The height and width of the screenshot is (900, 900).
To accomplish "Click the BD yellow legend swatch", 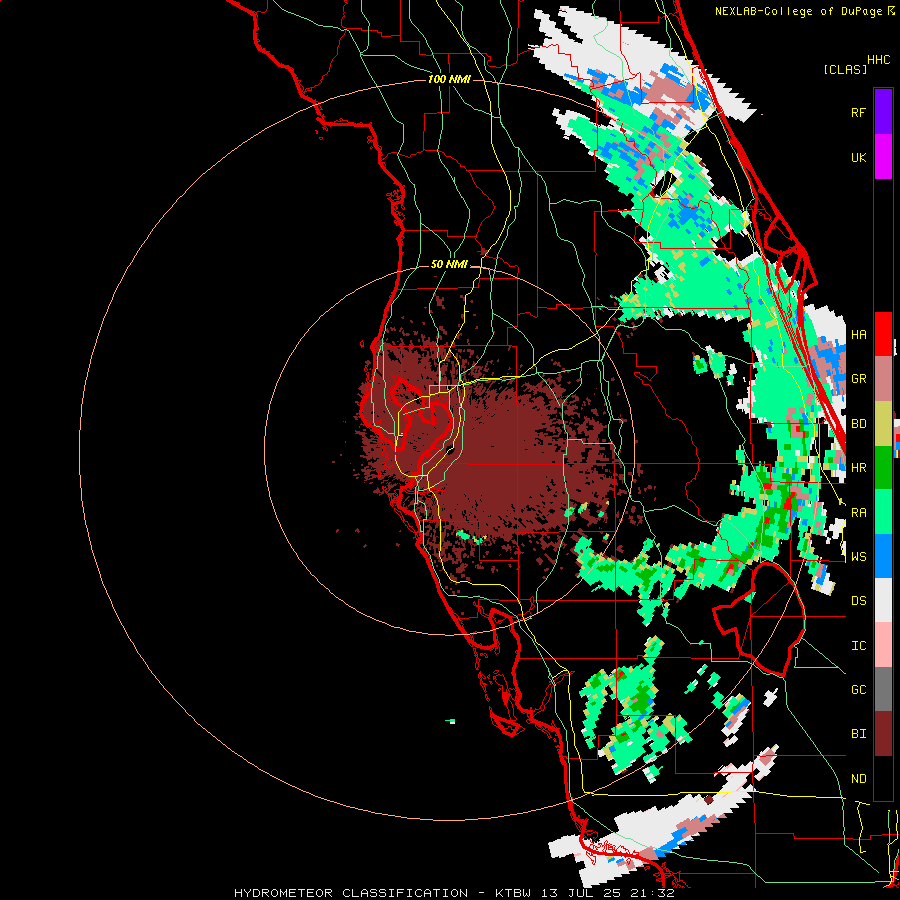I will 883,423.
